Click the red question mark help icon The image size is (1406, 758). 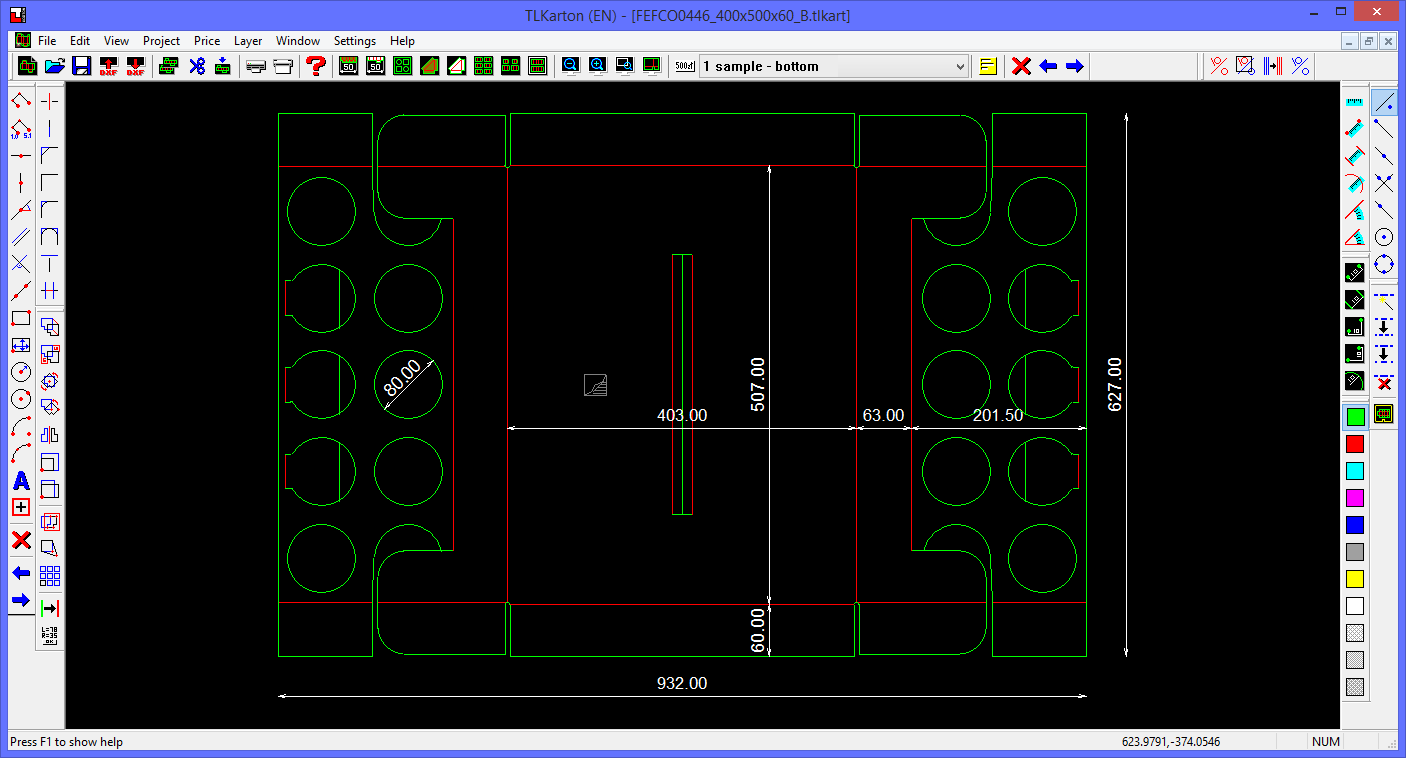tap(316, 66)
